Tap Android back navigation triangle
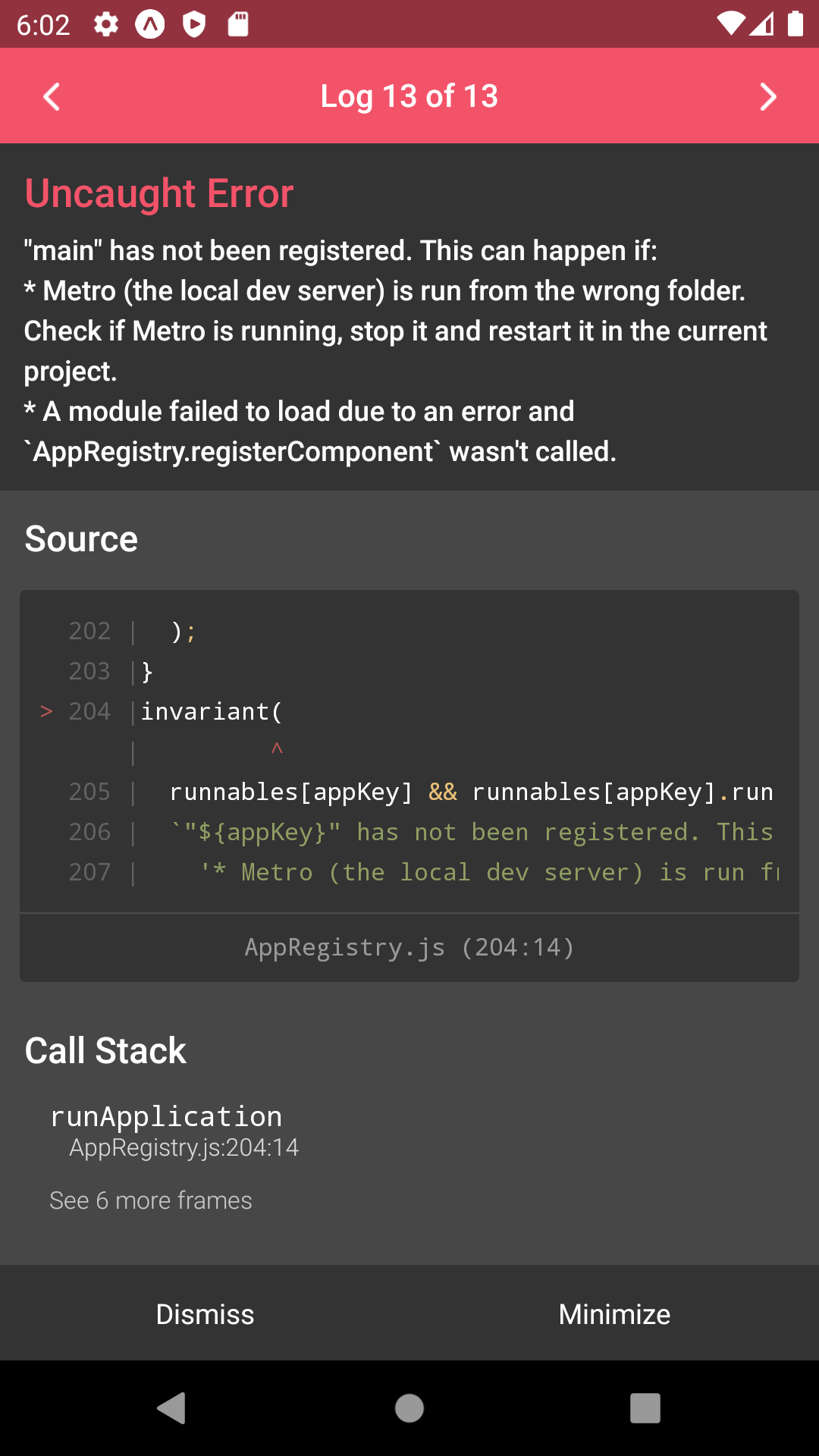819x1456 pixels. pyautogui.click(x=171, y=1408)
